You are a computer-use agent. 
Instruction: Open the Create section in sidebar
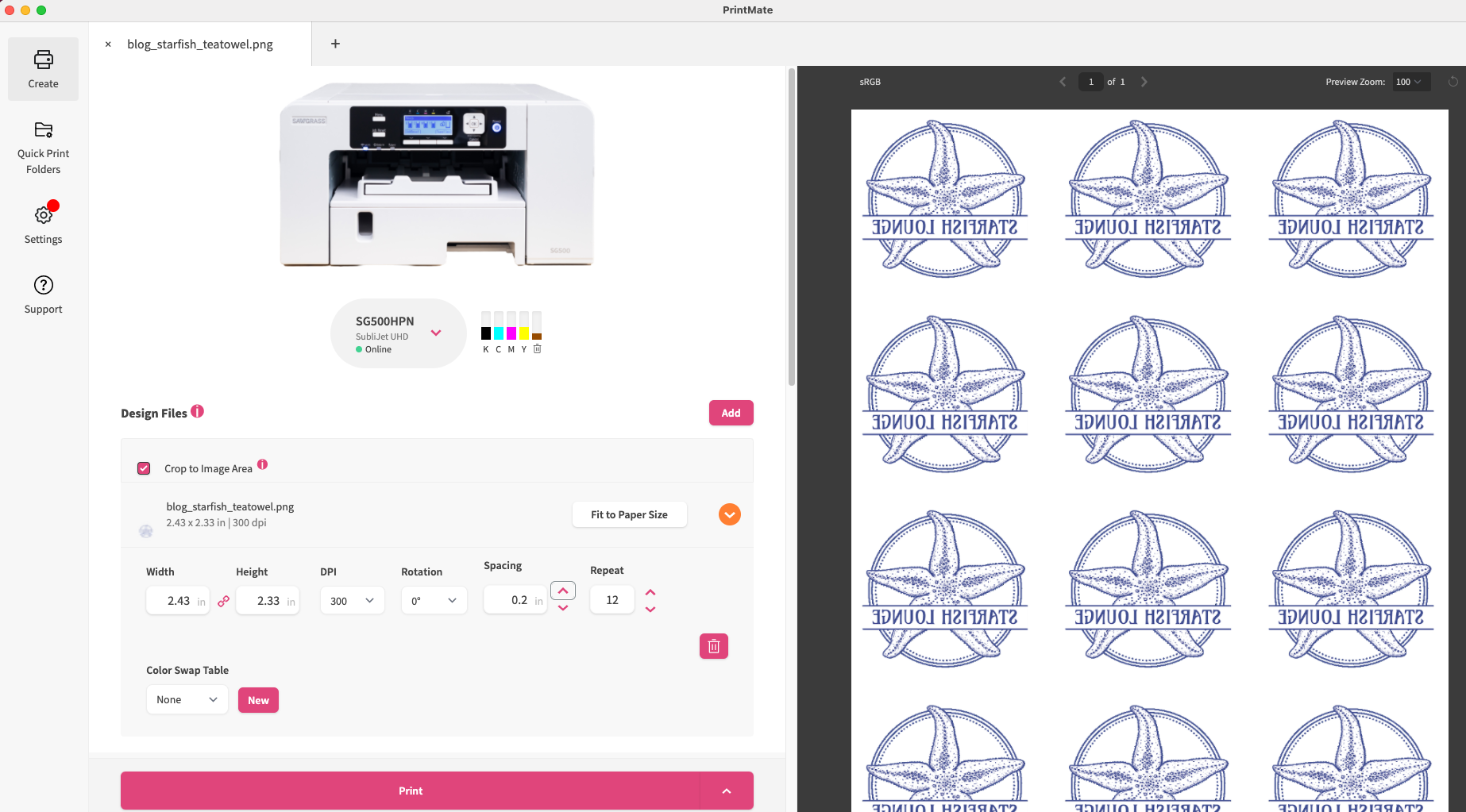pos(43,69)
